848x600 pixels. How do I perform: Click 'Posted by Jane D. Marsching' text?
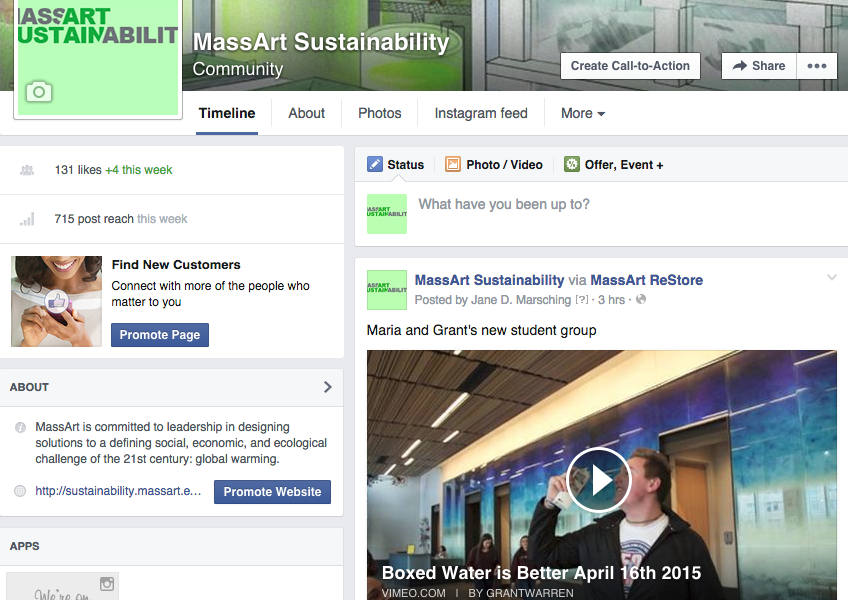pos(493,300)
